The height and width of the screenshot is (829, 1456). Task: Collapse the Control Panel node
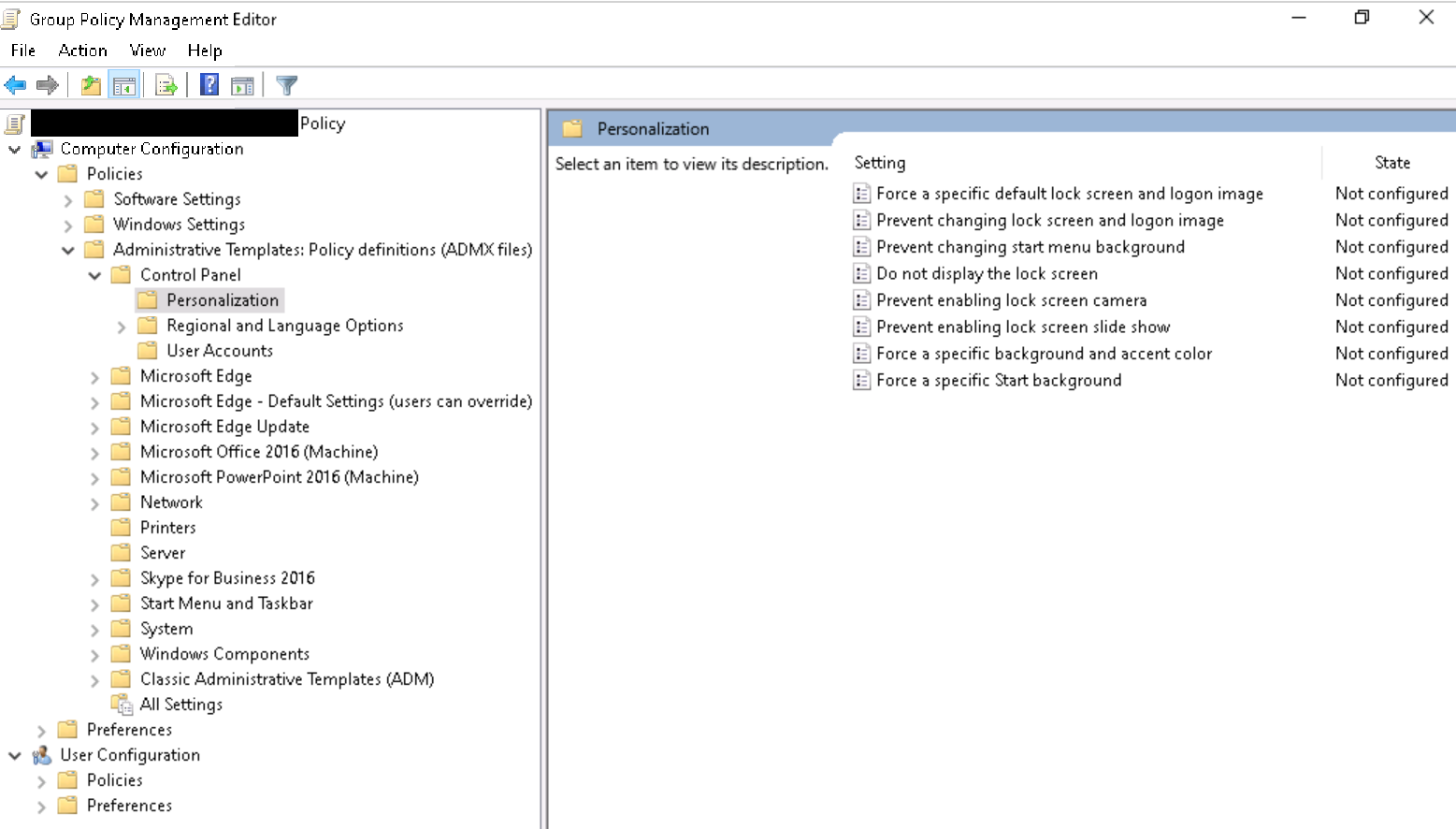(x=94, y=275)
